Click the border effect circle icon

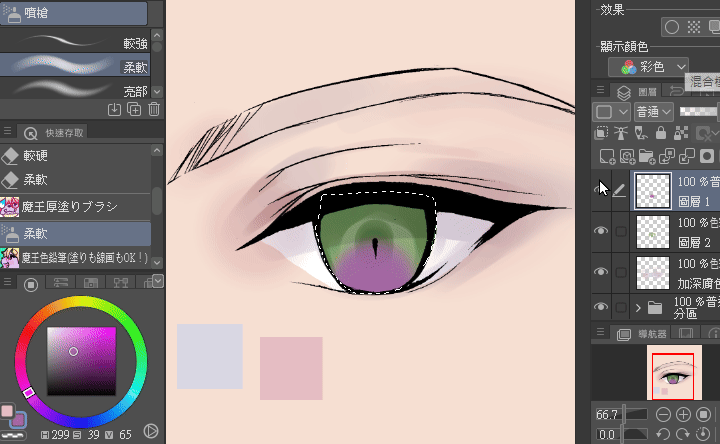coord(672,27)
